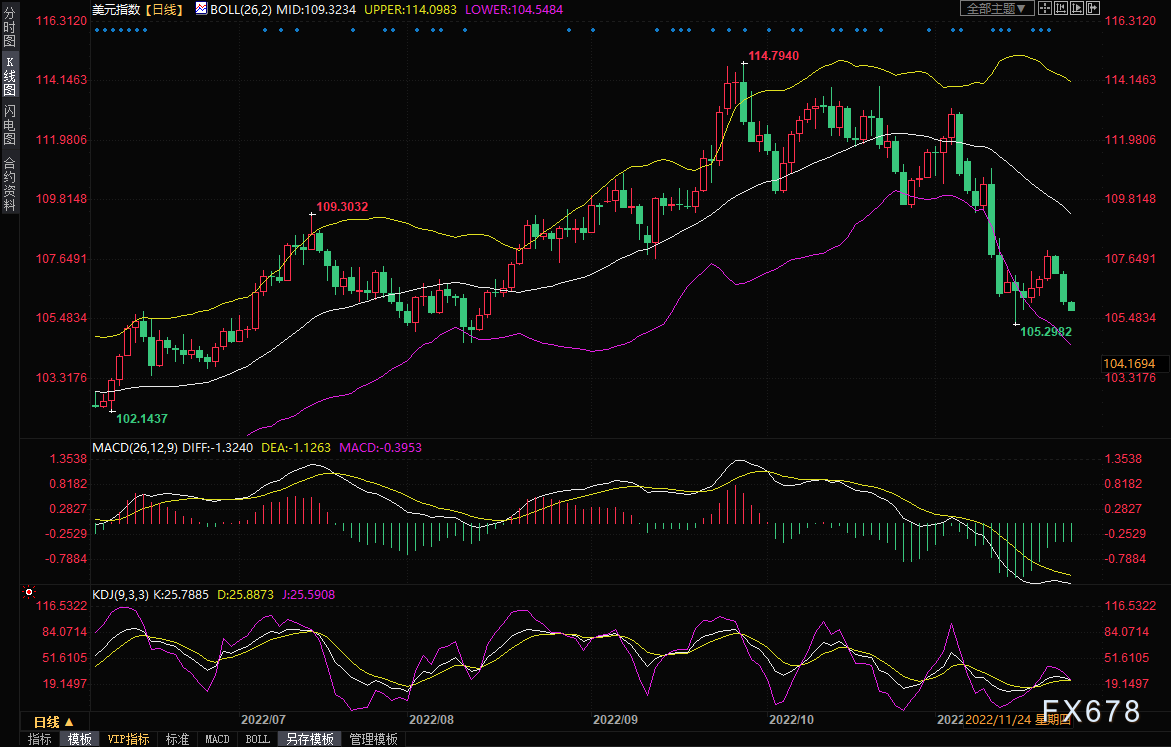Click the red sun icon beside KDJ panel

pos(29,592)
